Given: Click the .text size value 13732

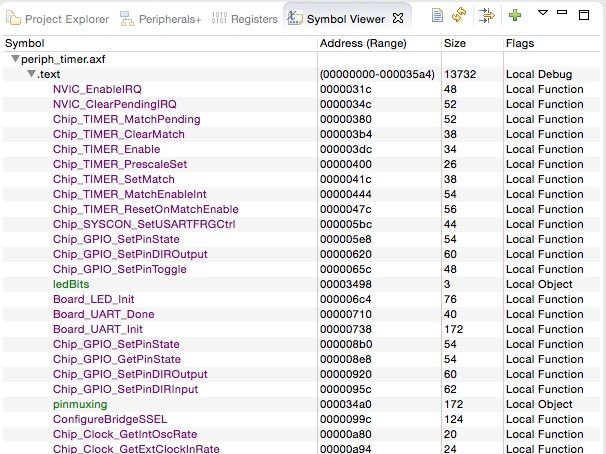Looking at the screenshot, I should (x=460, y=74).
